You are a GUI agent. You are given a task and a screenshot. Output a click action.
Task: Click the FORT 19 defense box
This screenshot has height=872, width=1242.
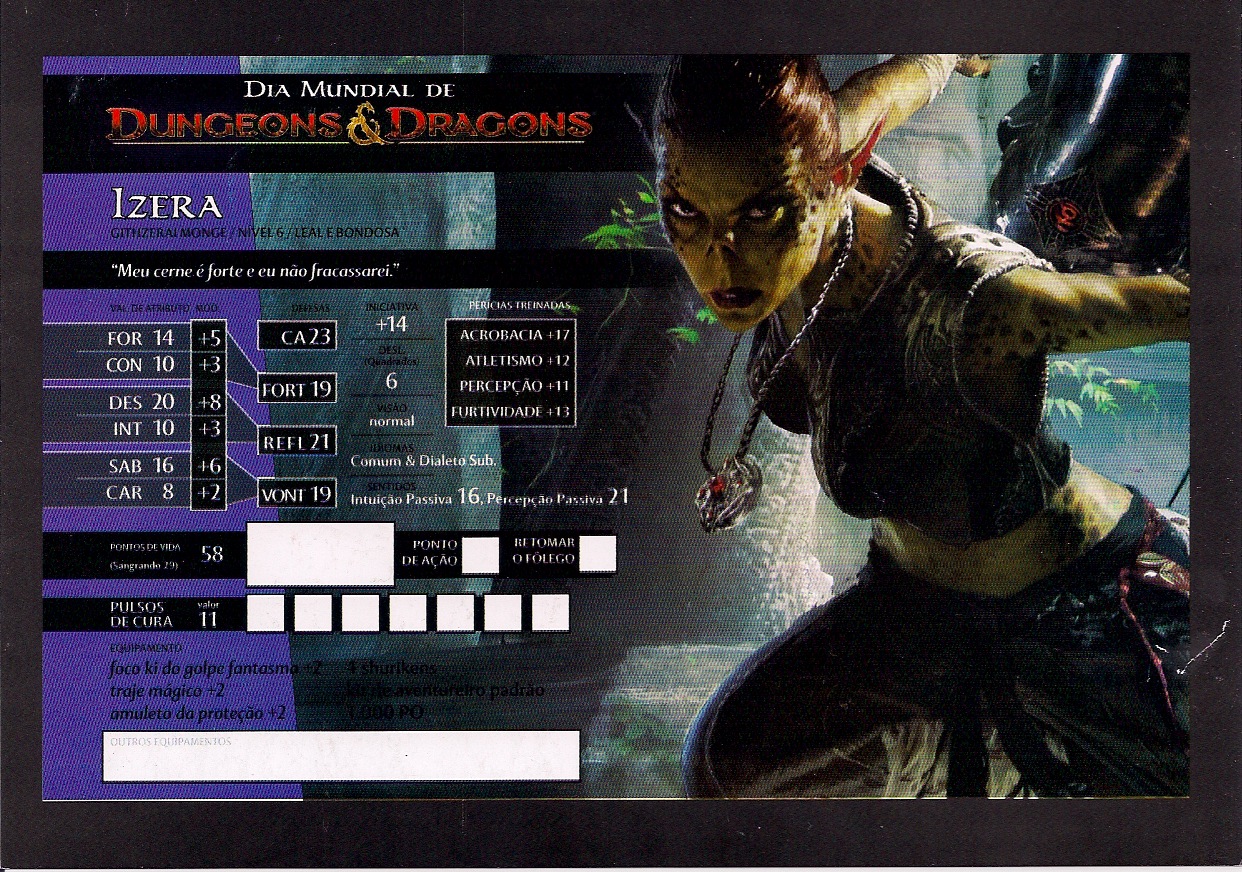point(297,389)
